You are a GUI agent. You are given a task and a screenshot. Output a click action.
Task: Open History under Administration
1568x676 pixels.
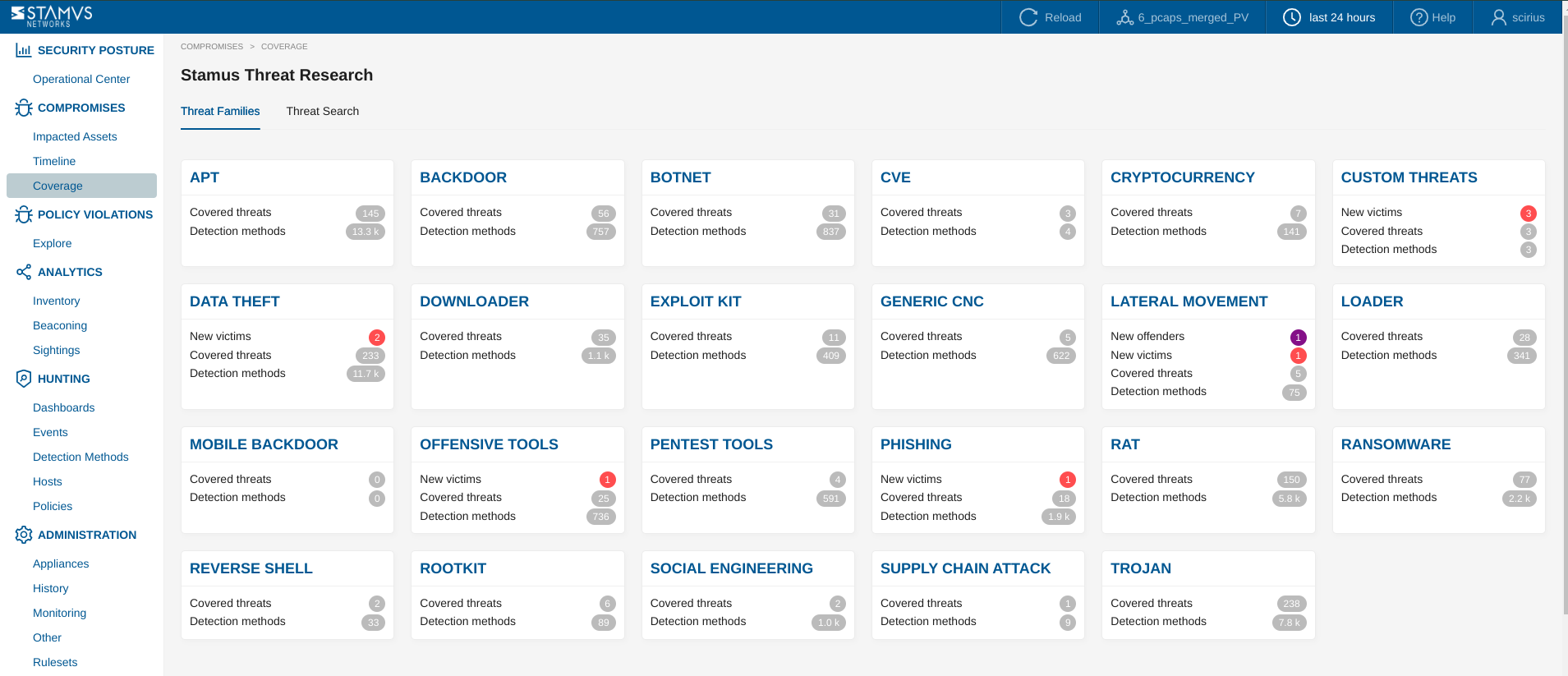click(50, 588)
